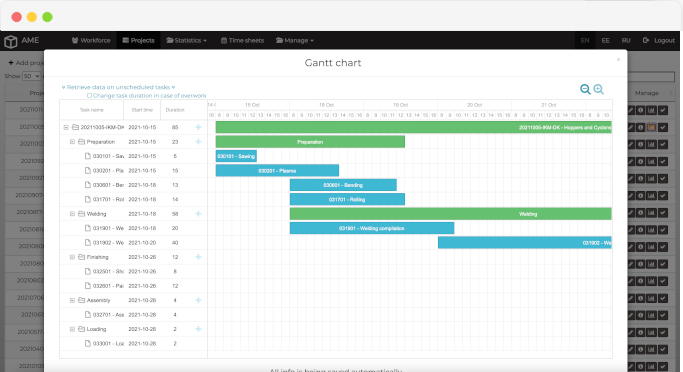Add a task under Finishing using plus icon
Viewport: 683px width, 372px height.
click(x=198, y=257)
